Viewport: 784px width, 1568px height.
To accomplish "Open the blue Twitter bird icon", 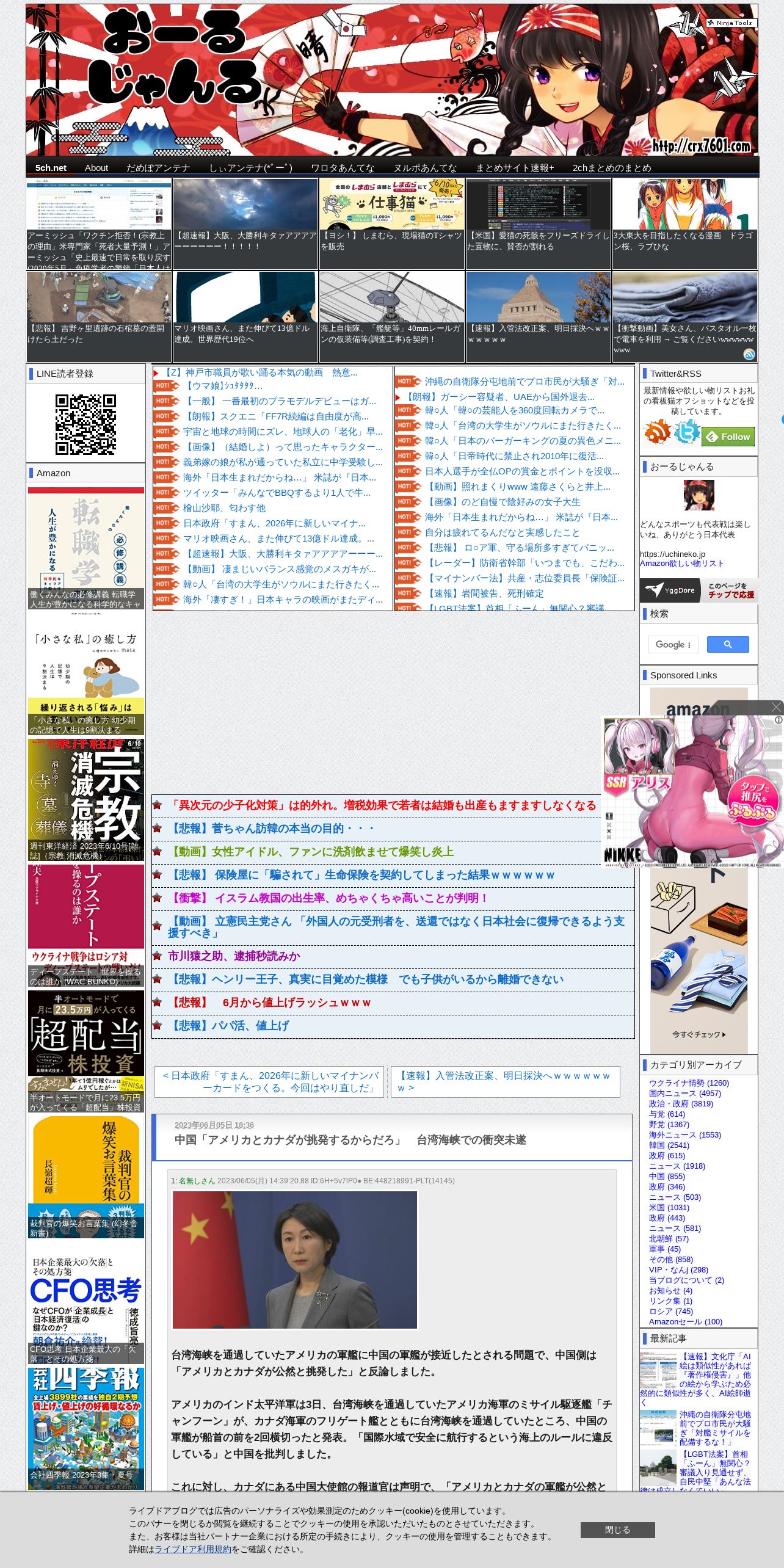I will click(687, 432).
